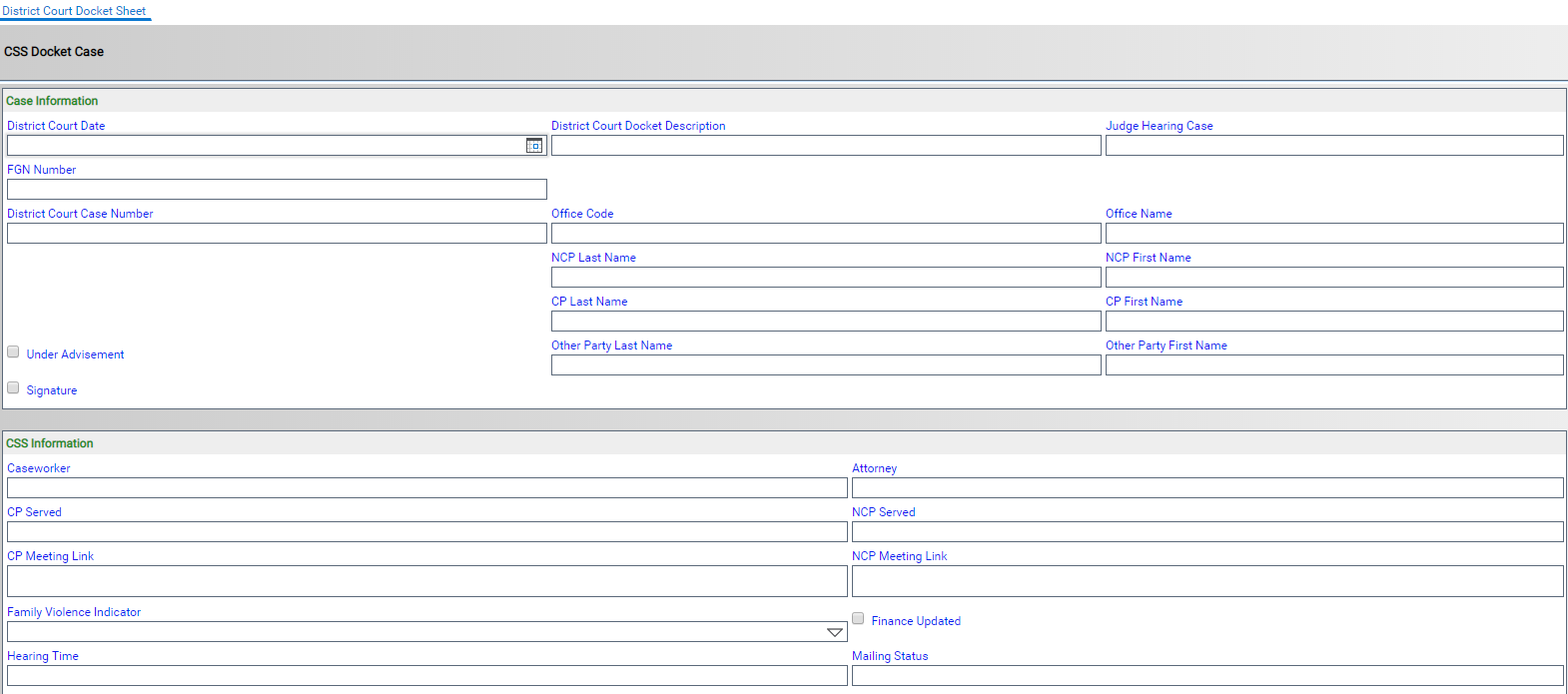Click the NCP Meeting Link text area
Viewport: 1568px width, 694px height.
[1207, 582]
